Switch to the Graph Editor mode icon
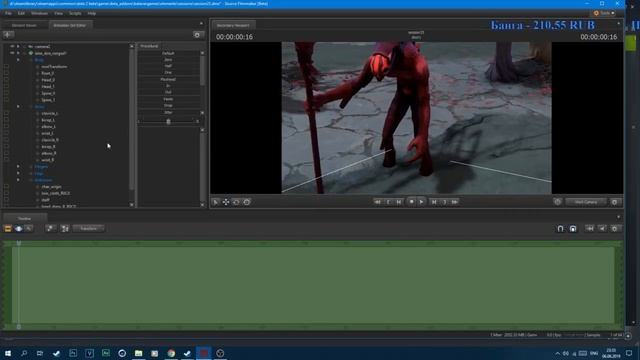640x360 pixels. pos(29,229)
